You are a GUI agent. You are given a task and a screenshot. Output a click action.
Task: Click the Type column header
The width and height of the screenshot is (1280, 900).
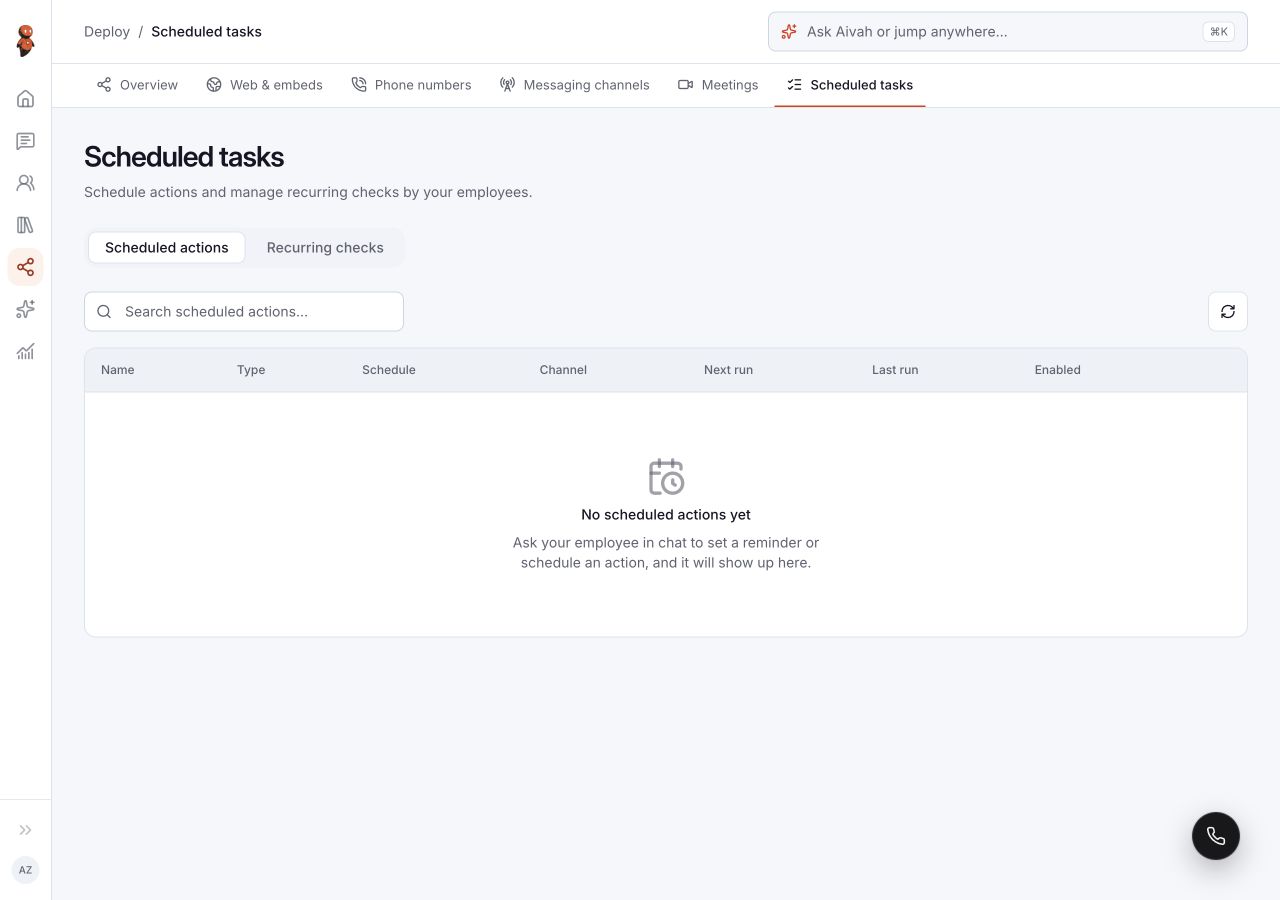point(251,370)
